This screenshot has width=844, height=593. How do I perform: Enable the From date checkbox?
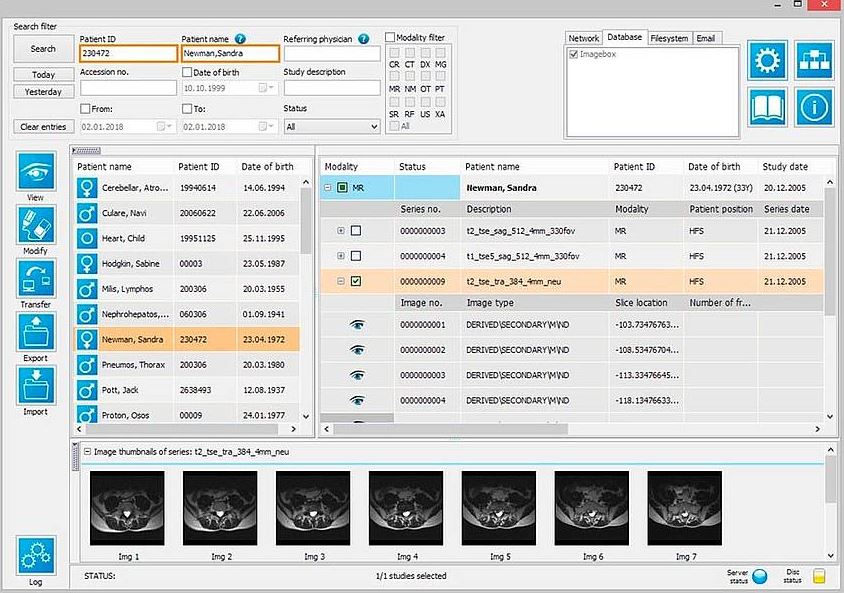point(85,109)
